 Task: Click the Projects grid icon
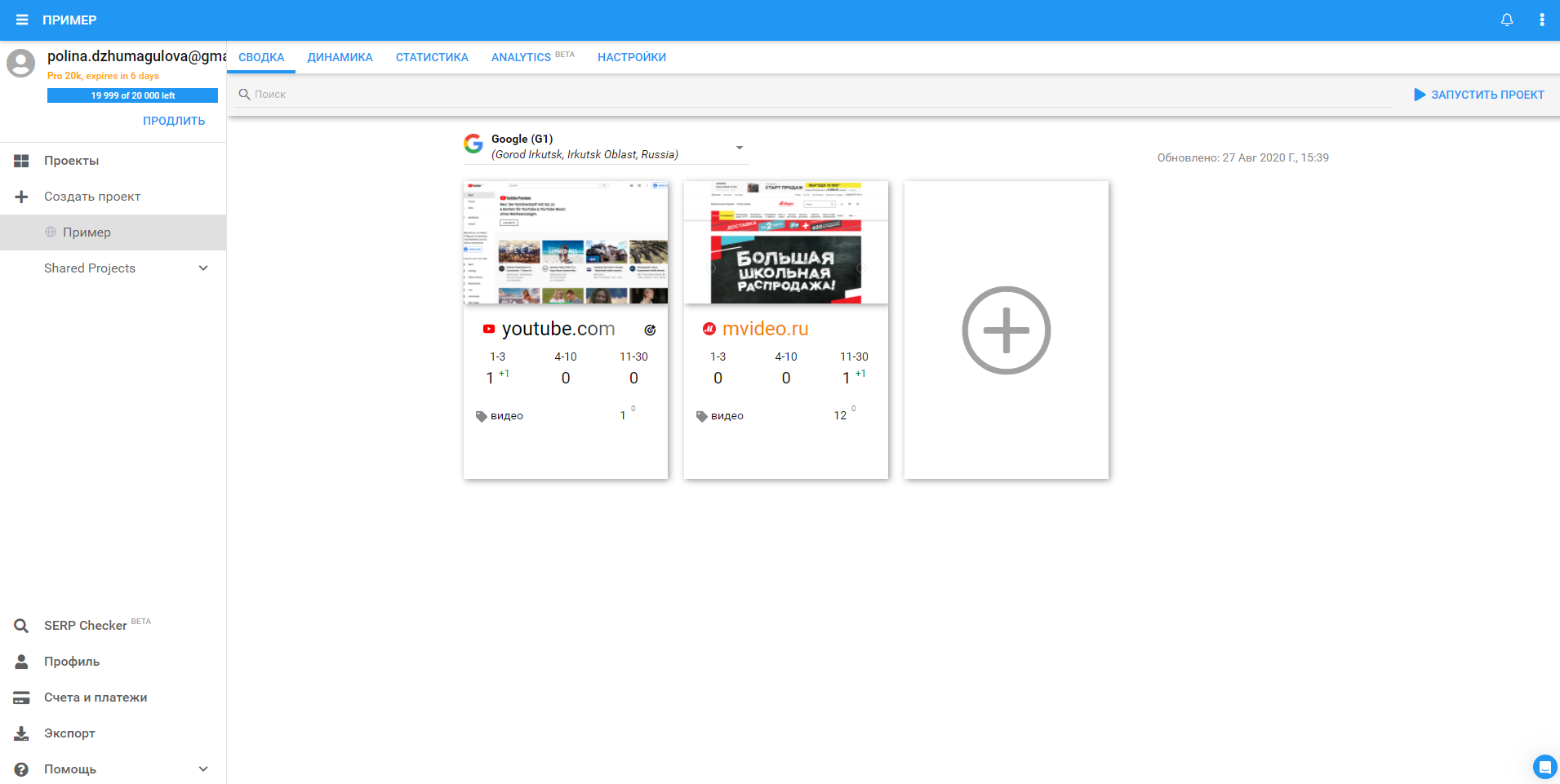pos(21,161)
